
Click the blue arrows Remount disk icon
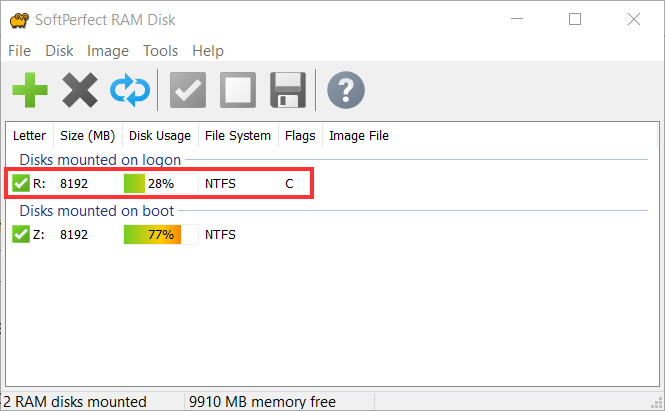coord(130,90)
